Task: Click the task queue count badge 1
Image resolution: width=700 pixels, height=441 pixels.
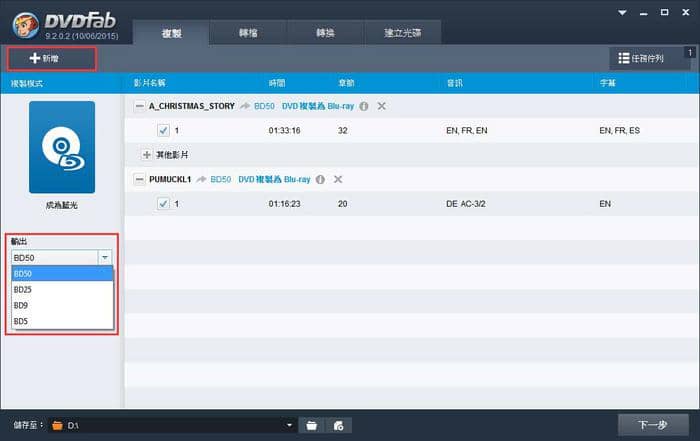Action: coord(690,52)
